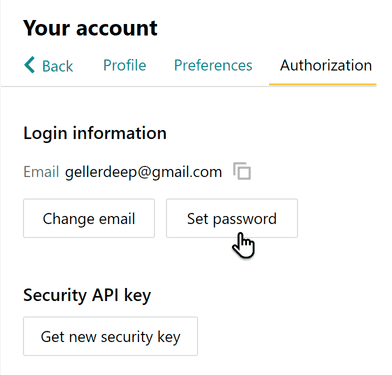Viewport: 392px width, 375px height.
Task: Click the Change email button
Action: [x=89, y=218]
